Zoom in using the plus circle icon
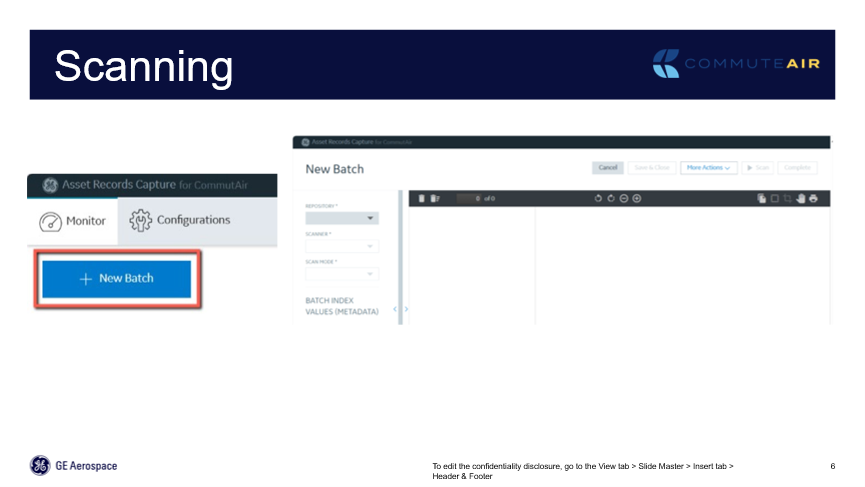 pyautogui.click(x=637, y=198)
